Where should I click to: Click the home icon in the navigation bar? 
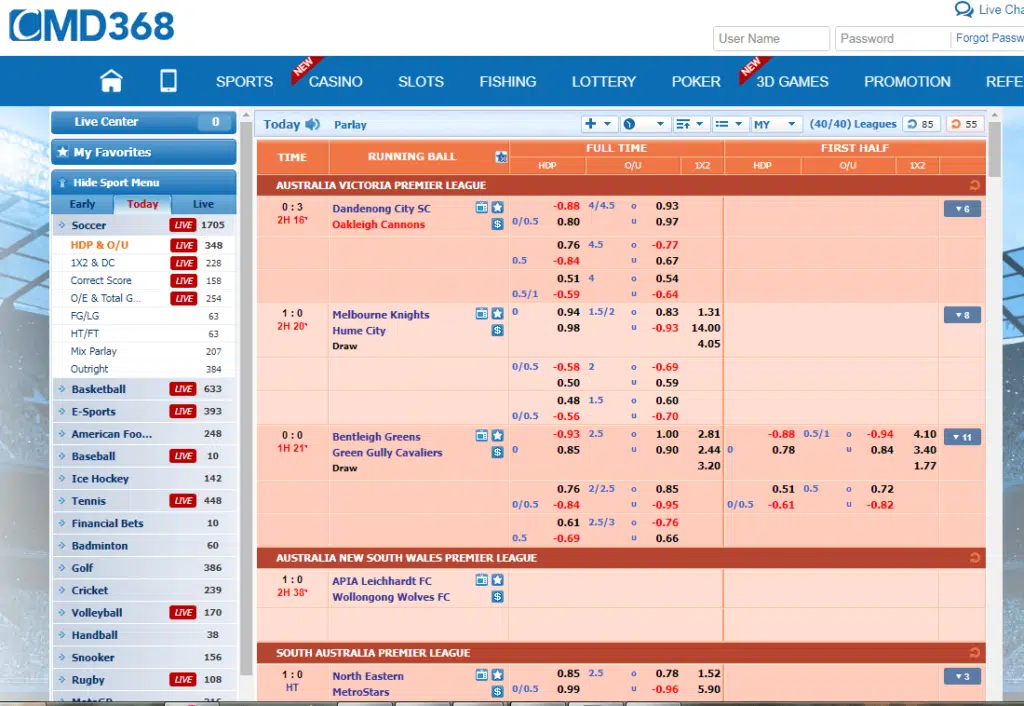[x=111, y=80]
